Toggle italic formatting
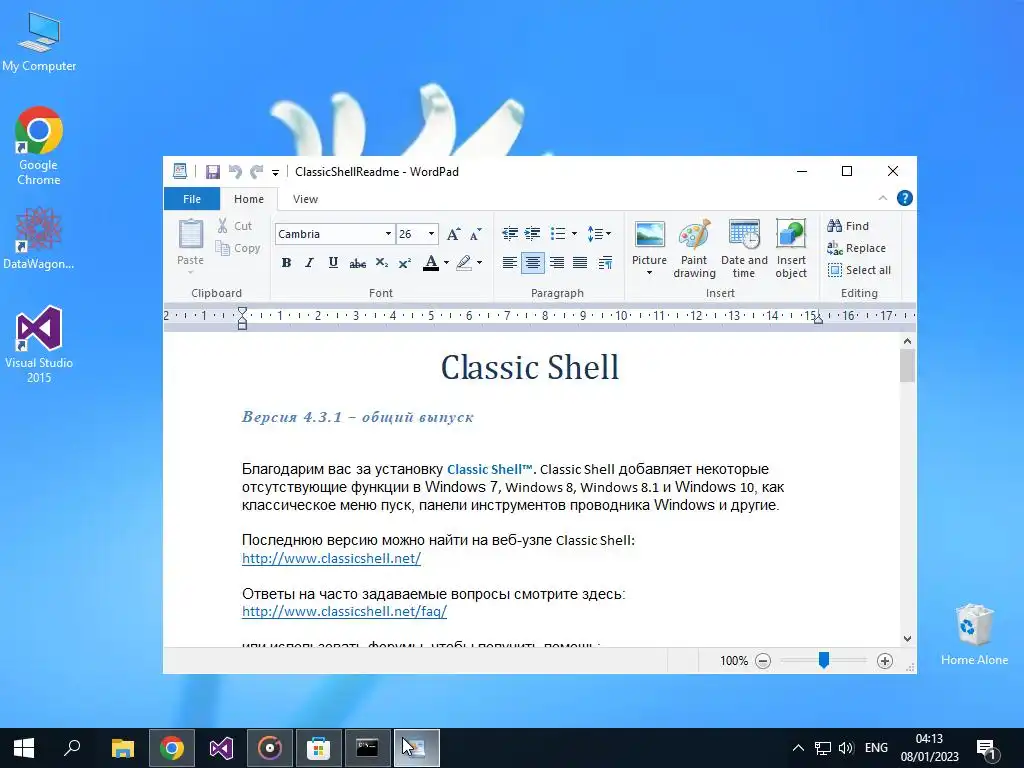 [x=310, y=263]
